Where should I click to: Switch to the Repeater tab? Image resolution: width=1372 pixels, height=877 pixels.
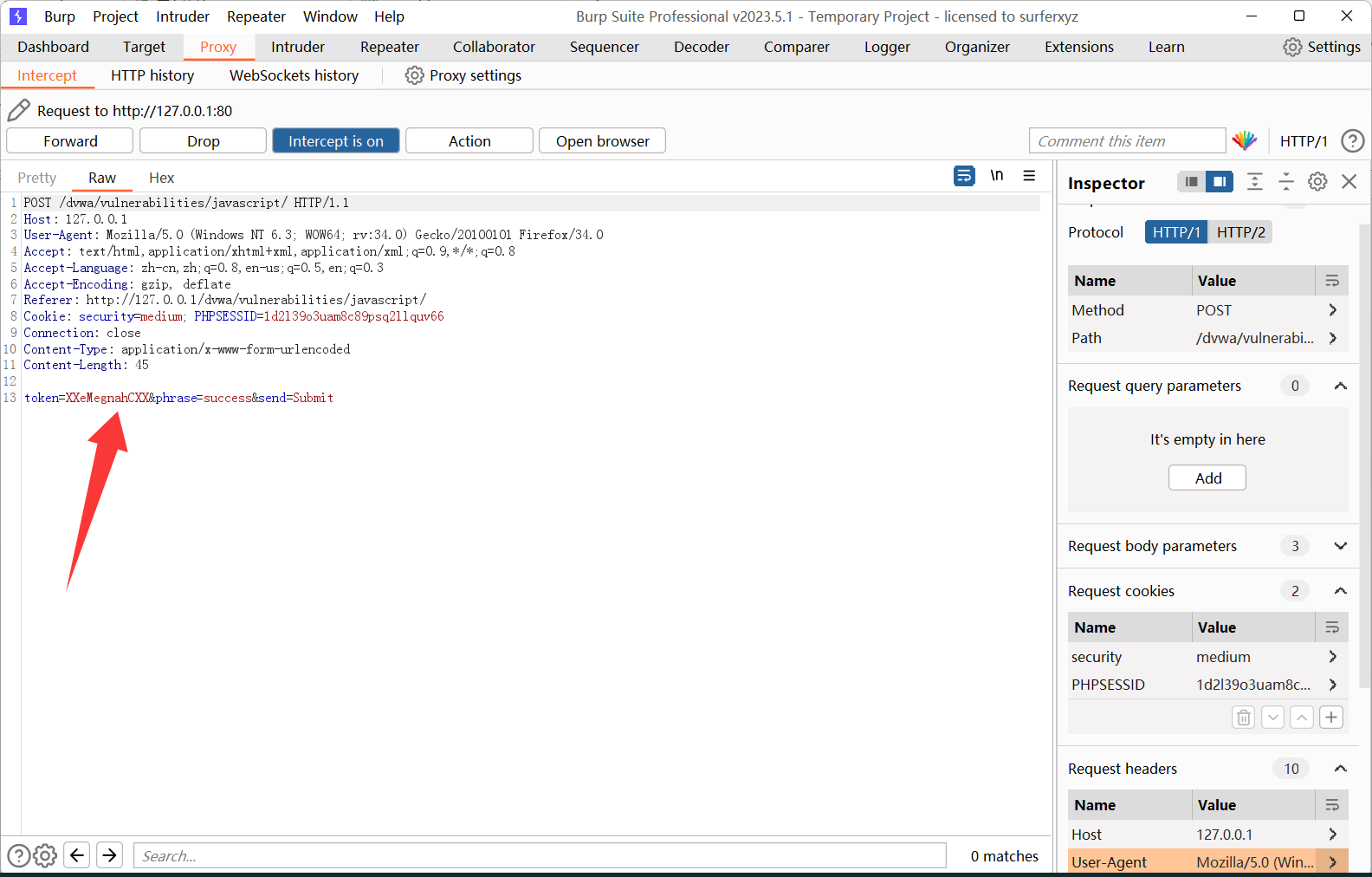390,47
